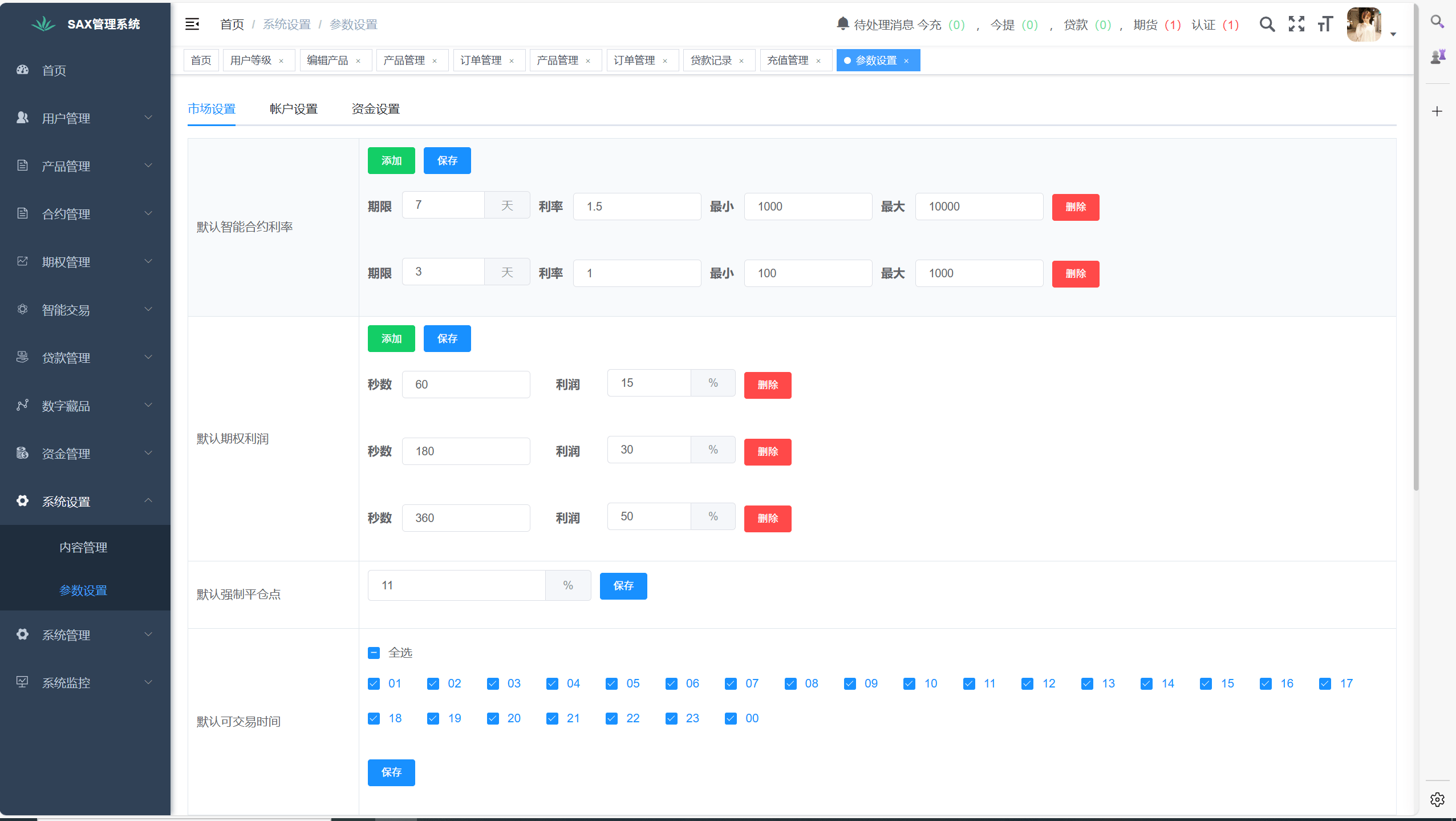1456x821 pixels.
Task: Click the browser sidebar plus icon
Action: point(1437,111)
